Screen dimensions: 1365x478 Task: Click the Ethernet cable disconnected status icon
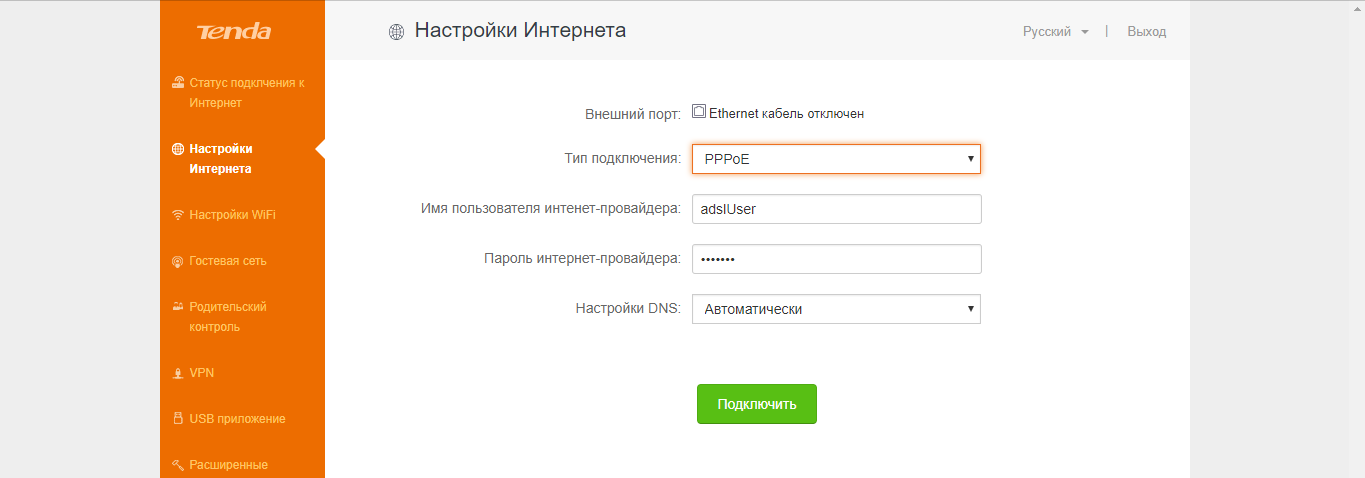[x=699, y=112]
